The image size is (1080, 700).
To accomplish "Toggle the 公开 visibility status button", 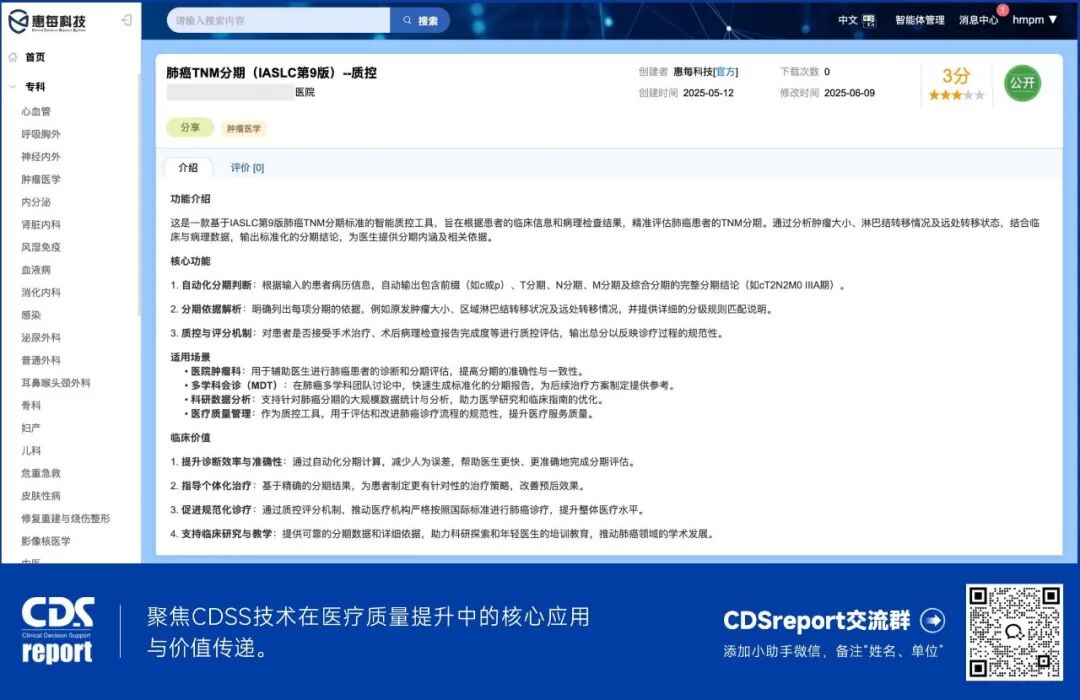I will [x=1023, y=84].
